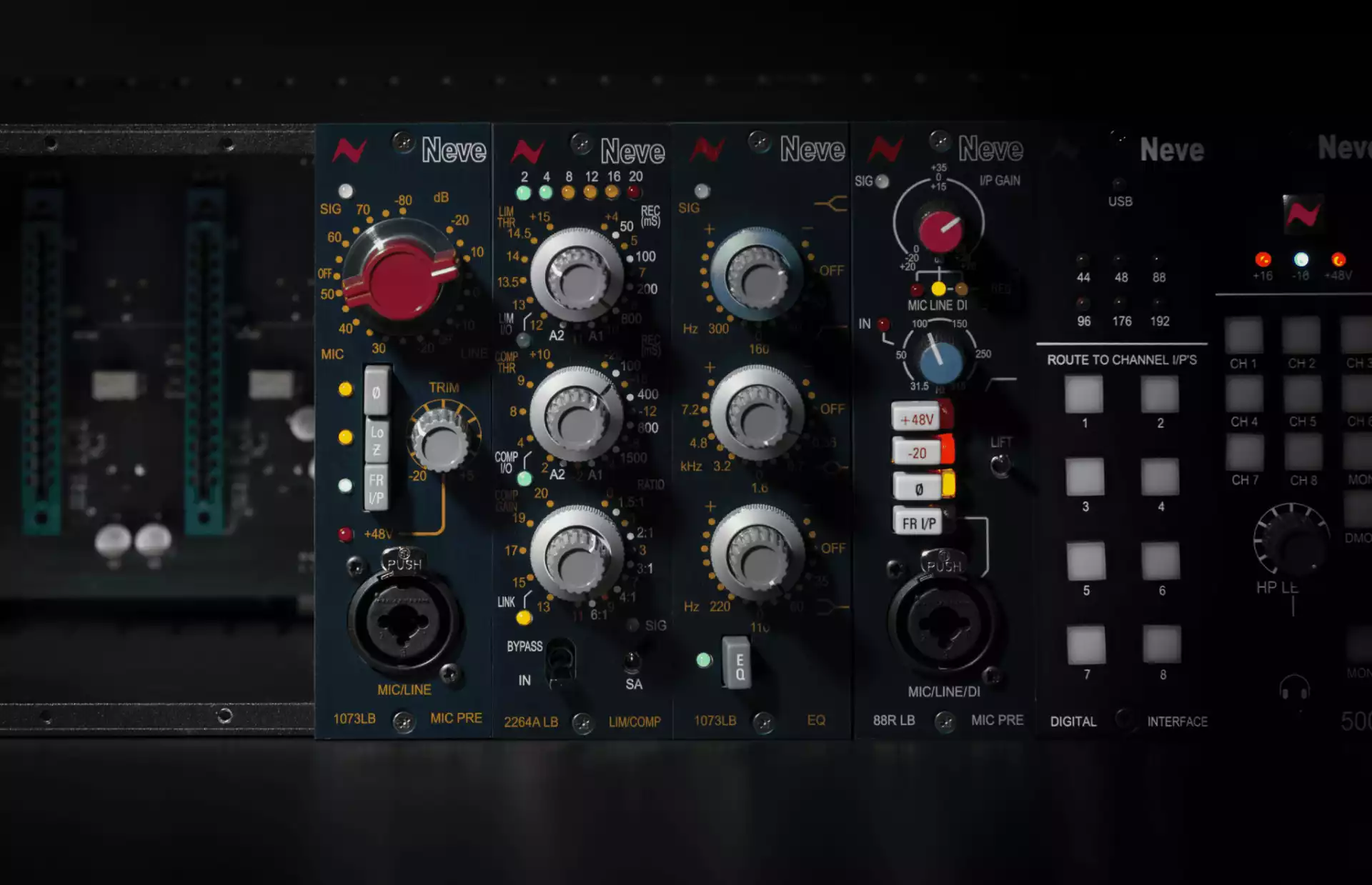Toggle the Lo Z impedance button

[377, 441]
